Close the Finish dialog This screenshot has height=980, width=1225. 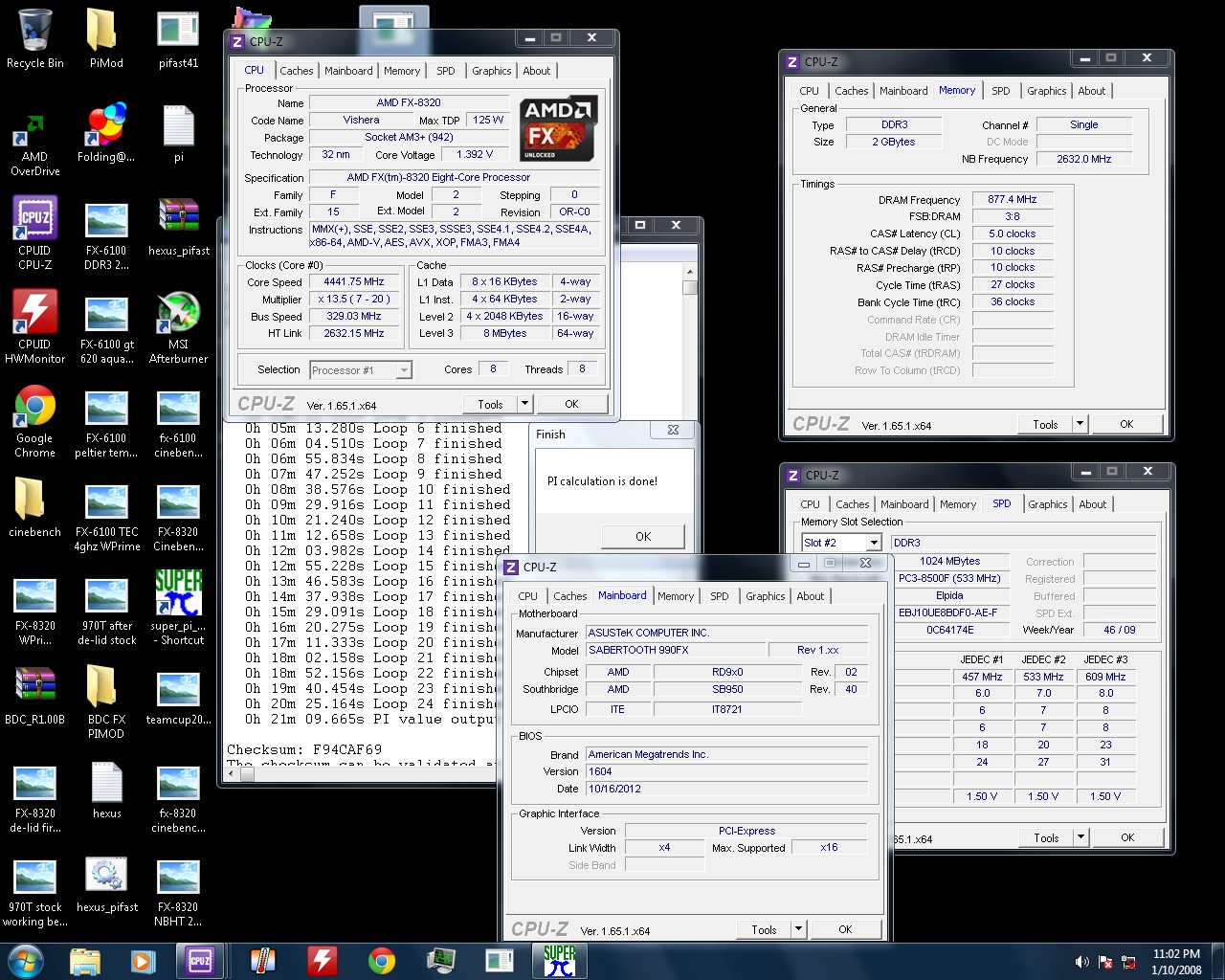(x=673, y=431)
